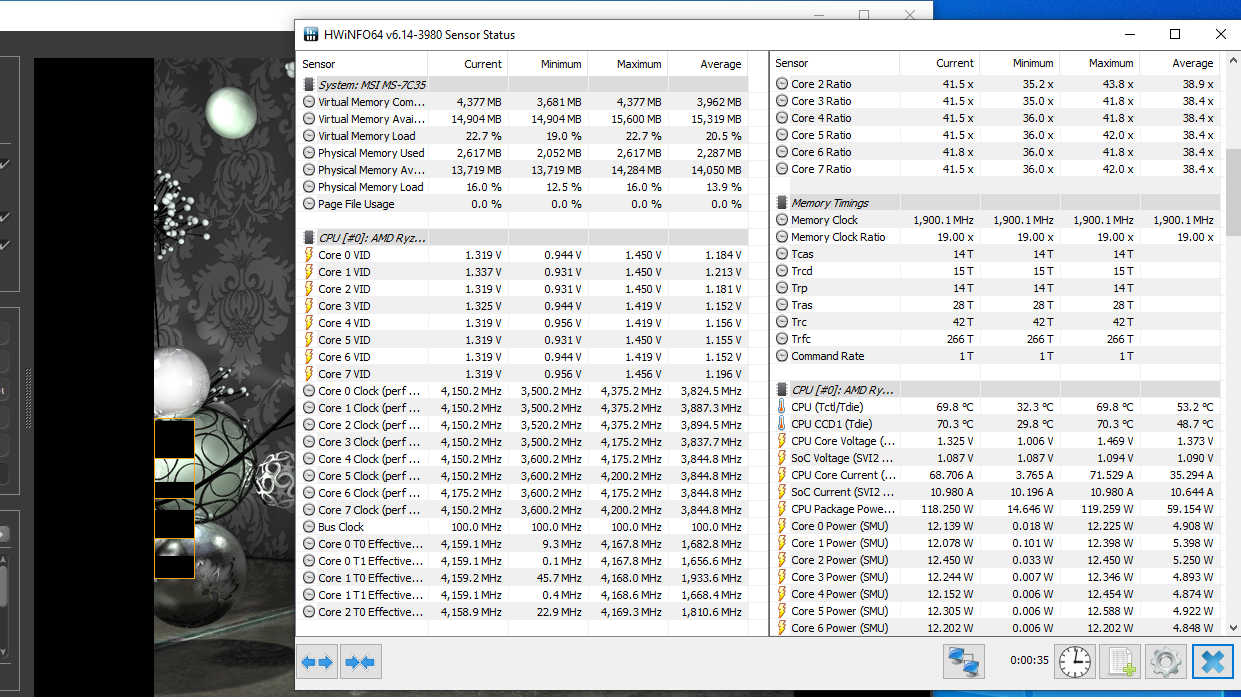This screenshot has height=700, width=1241.
Task: Select the Core 6 Power (SMU) row
Action: [996, 628]
